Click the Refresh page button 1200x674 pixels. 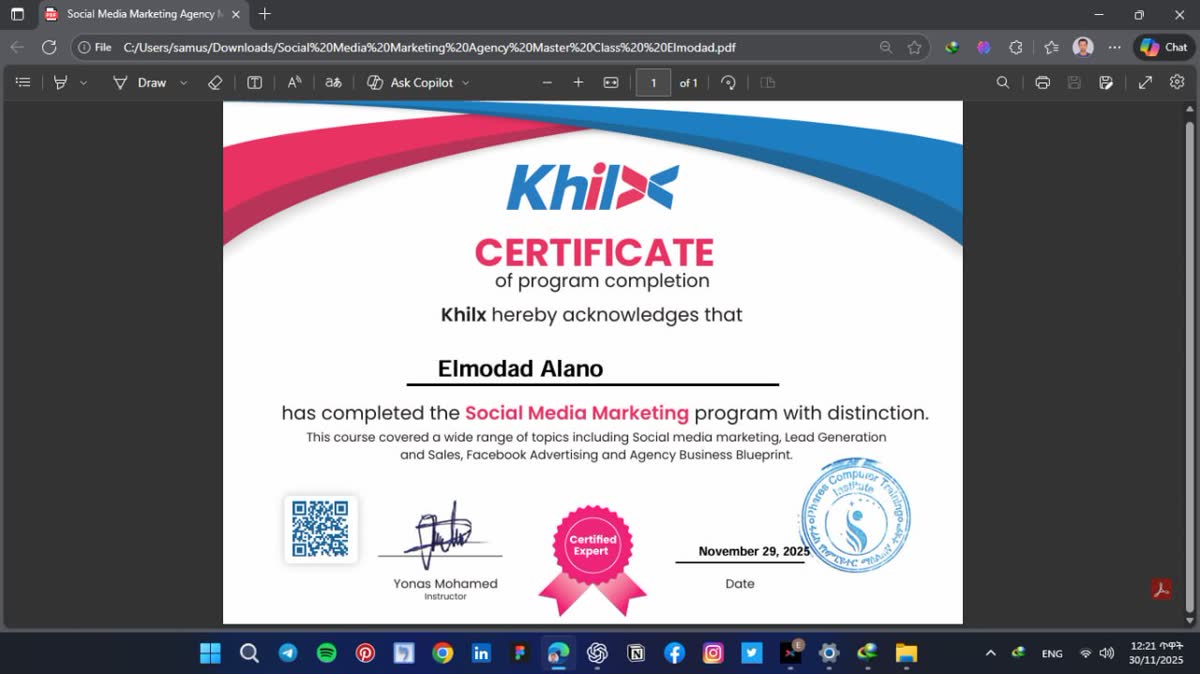tap(49, 47)
